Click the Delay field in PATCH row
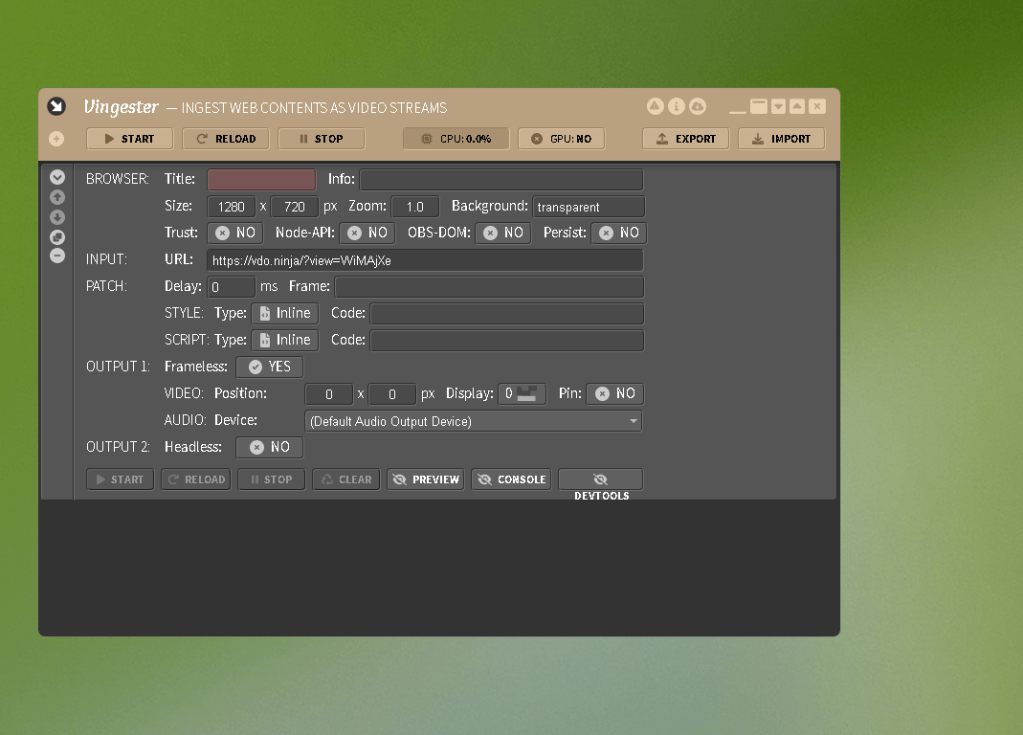 231,287
